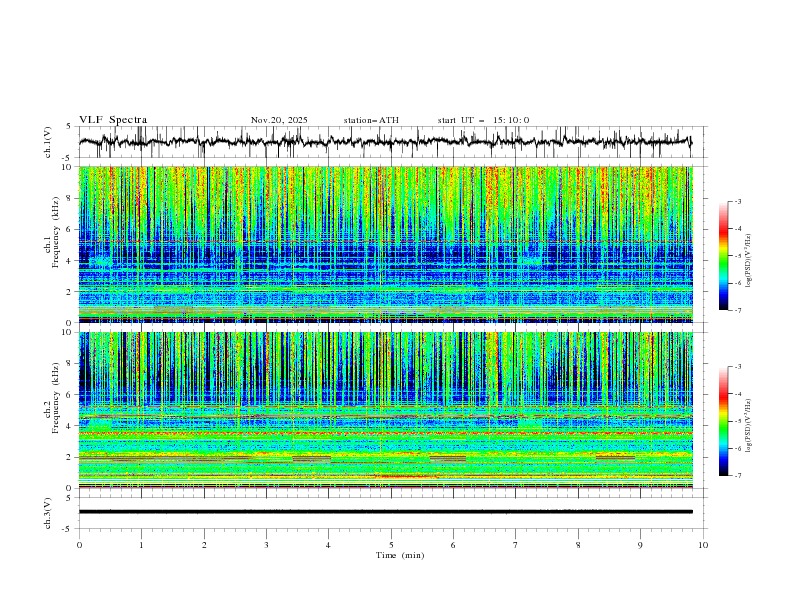Click the ch.3(V) axis label
The height and width of the screenshot is (612, 792).
click(49, 511)
